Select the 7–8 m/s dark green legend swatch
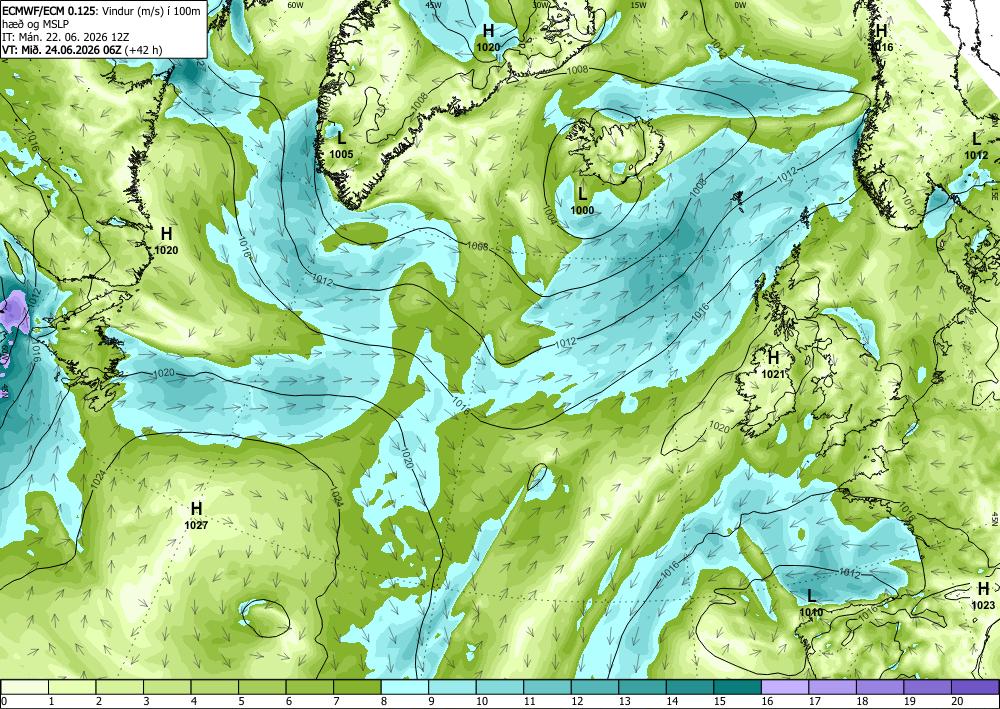Image resolution: width=1000 pixels, height=709 pixels. 357,687
